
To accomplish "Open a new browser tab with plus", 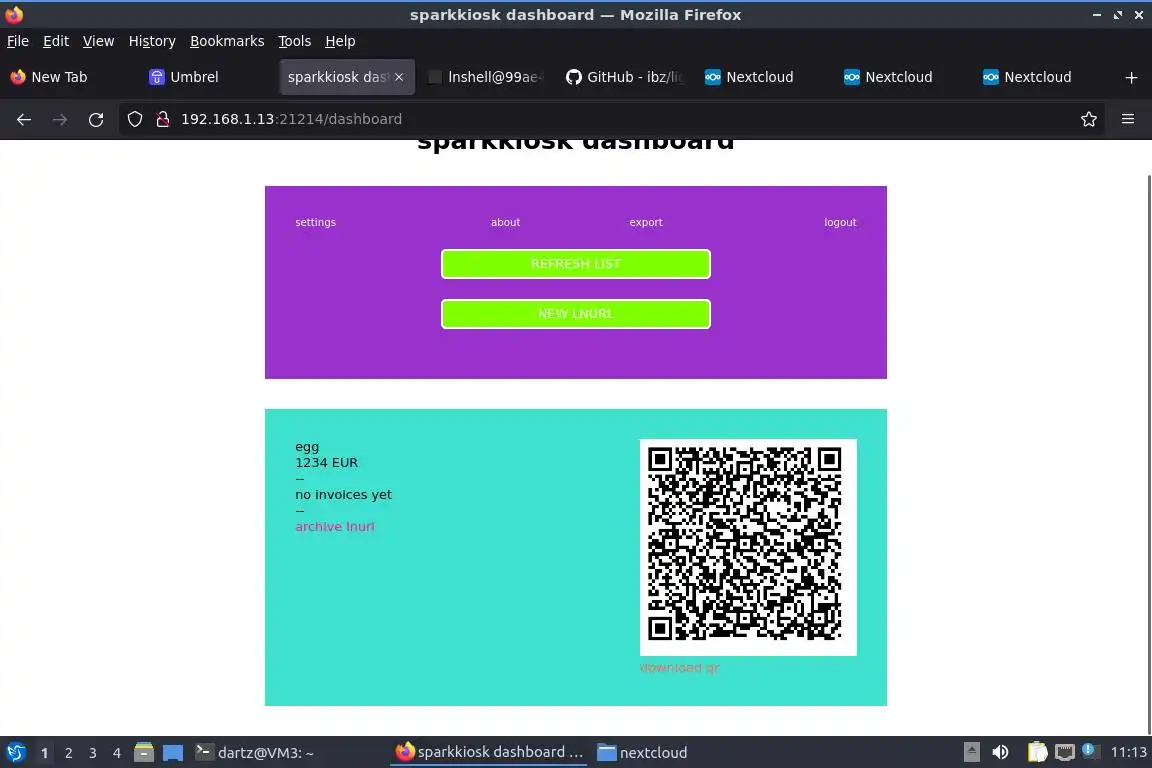I will [x=1131, y=77].
